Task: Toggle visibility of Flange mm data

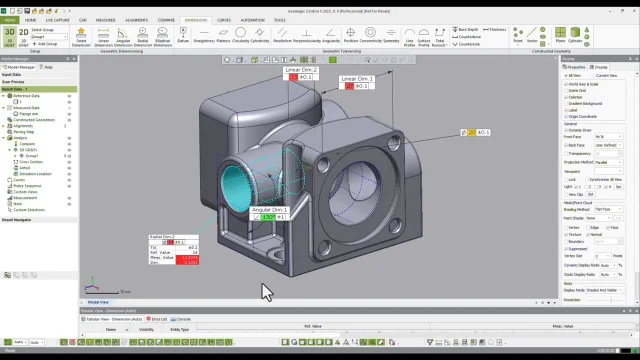Action: (x=69, y=114)
